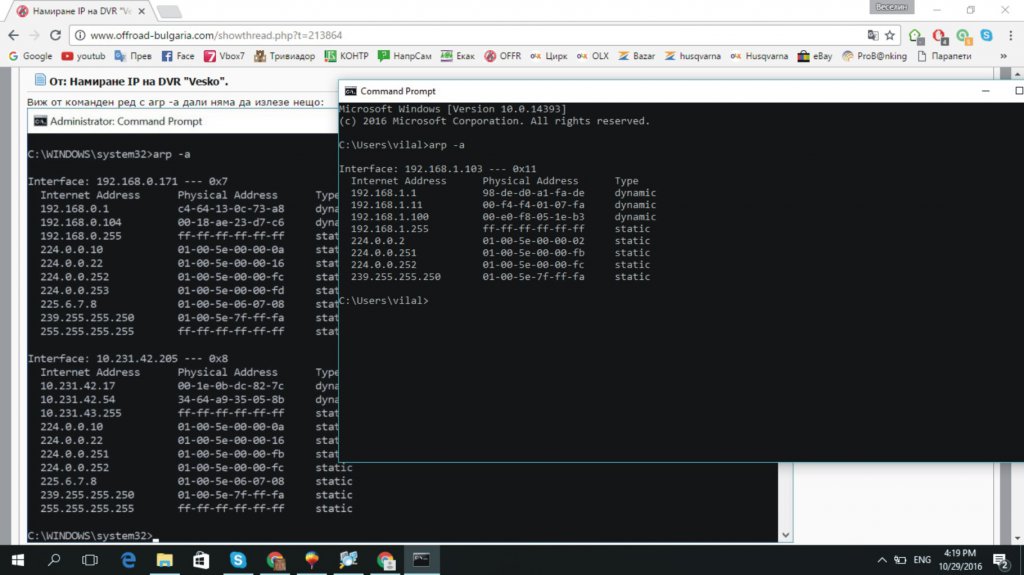1024x575 pixels.
Task: Open the Тривиадор bookmark
Action: [x=284, y=56]
